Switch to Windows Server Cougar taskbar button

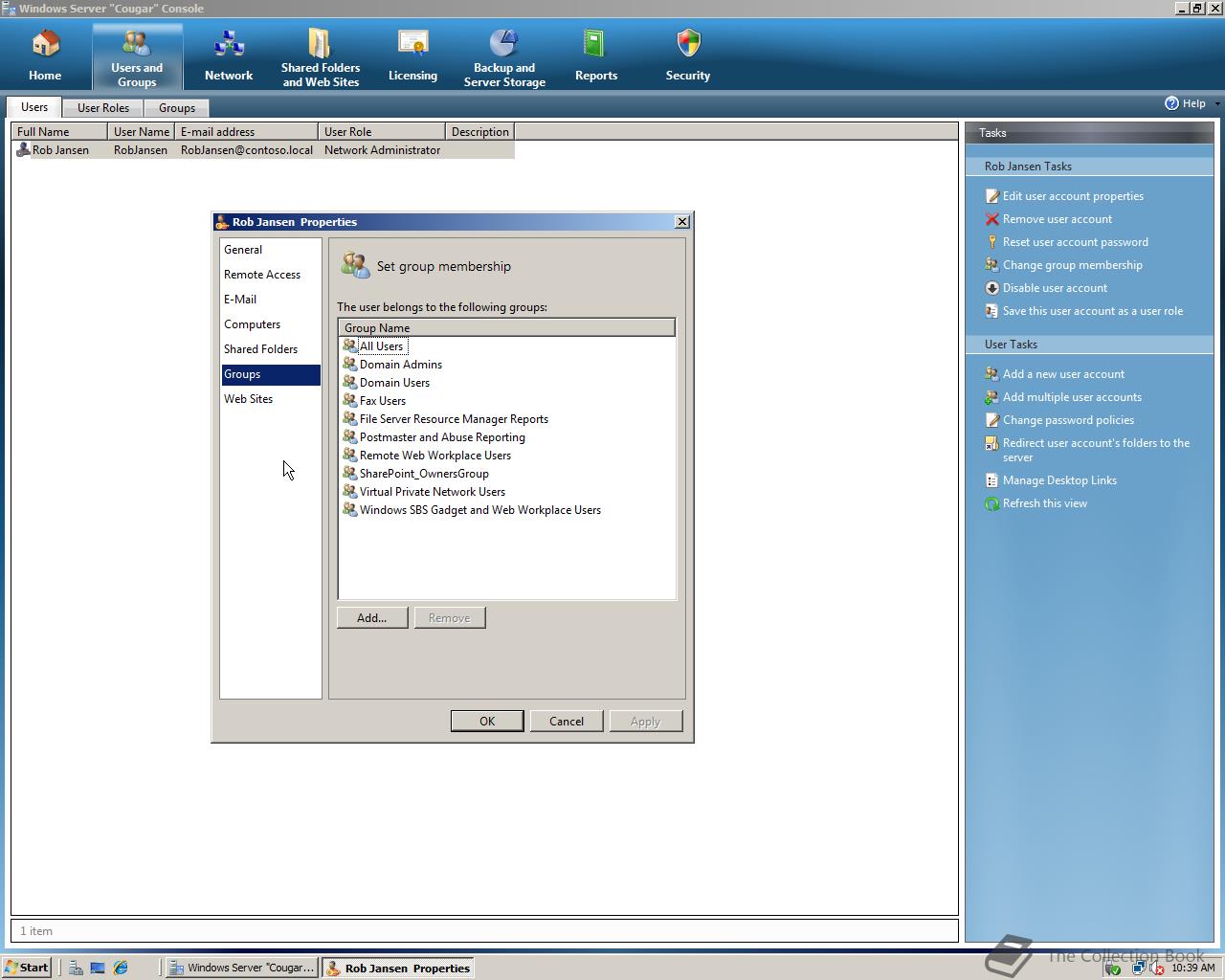242,968
